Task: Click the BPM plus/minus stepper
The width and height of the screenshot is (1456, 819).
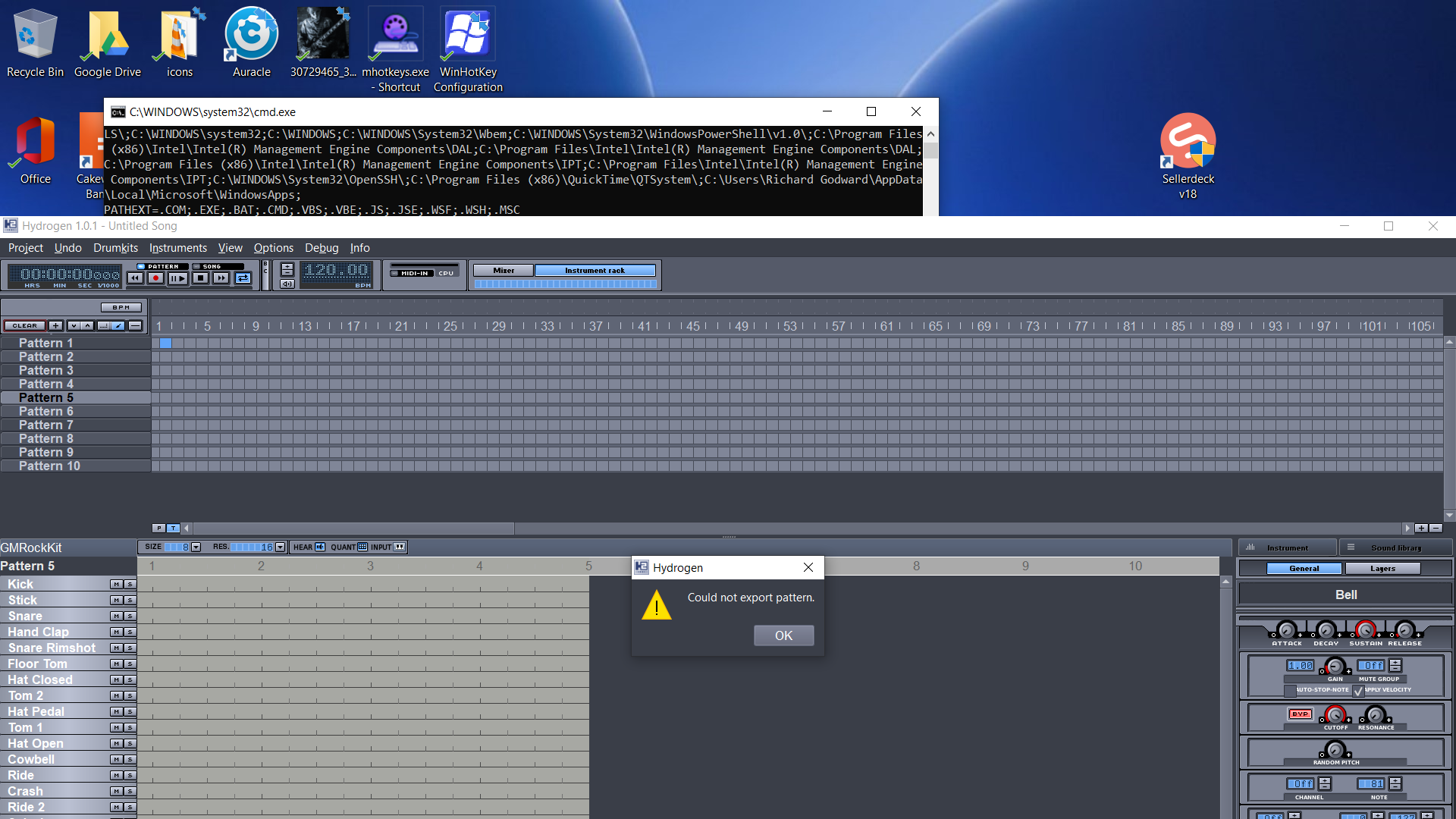Action: coord(287,269)
